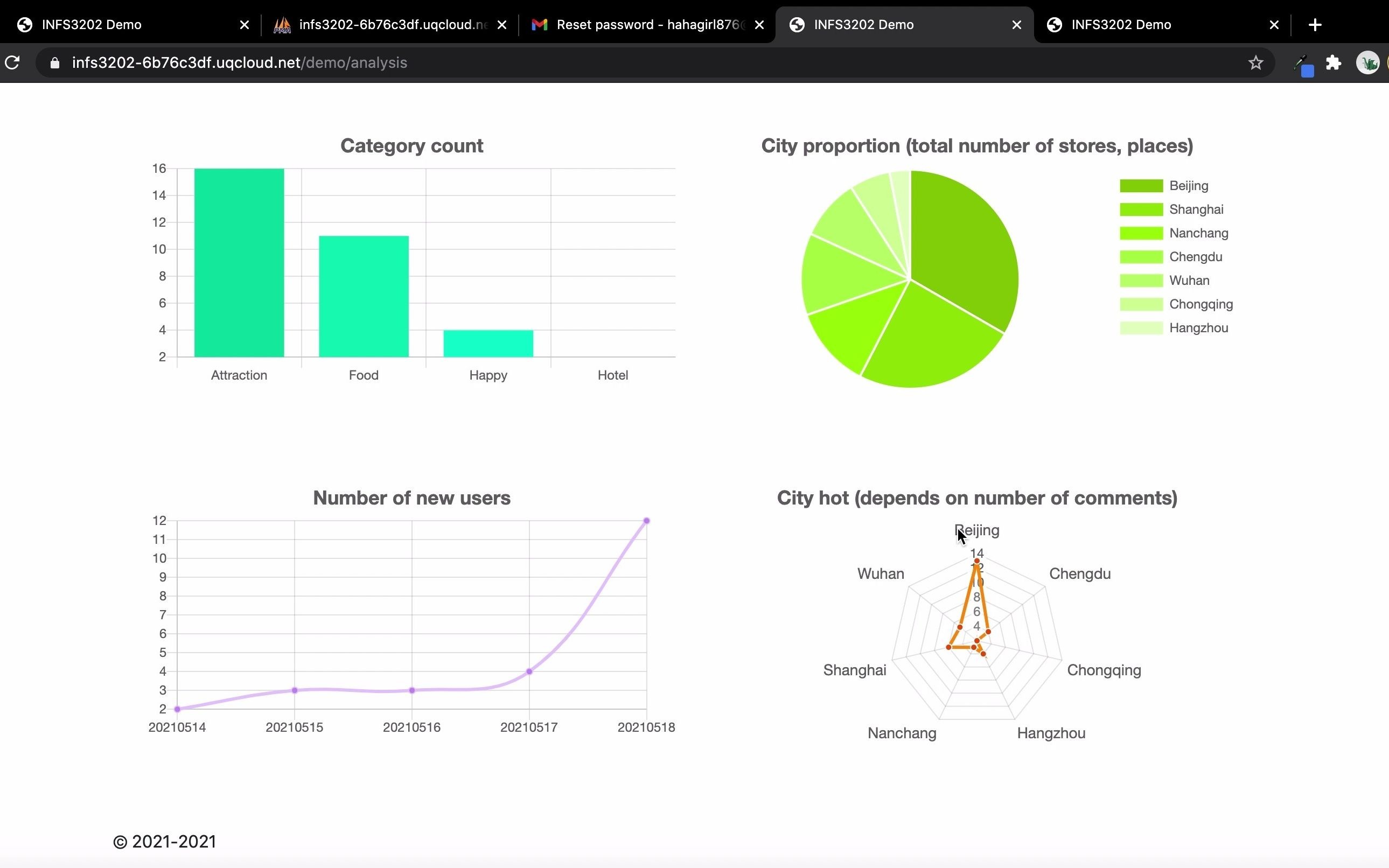The width and height of the screenshot is (1389, 868).
Task: Toggle Beijing legend swatch in pie chart
Action: 1141,185
